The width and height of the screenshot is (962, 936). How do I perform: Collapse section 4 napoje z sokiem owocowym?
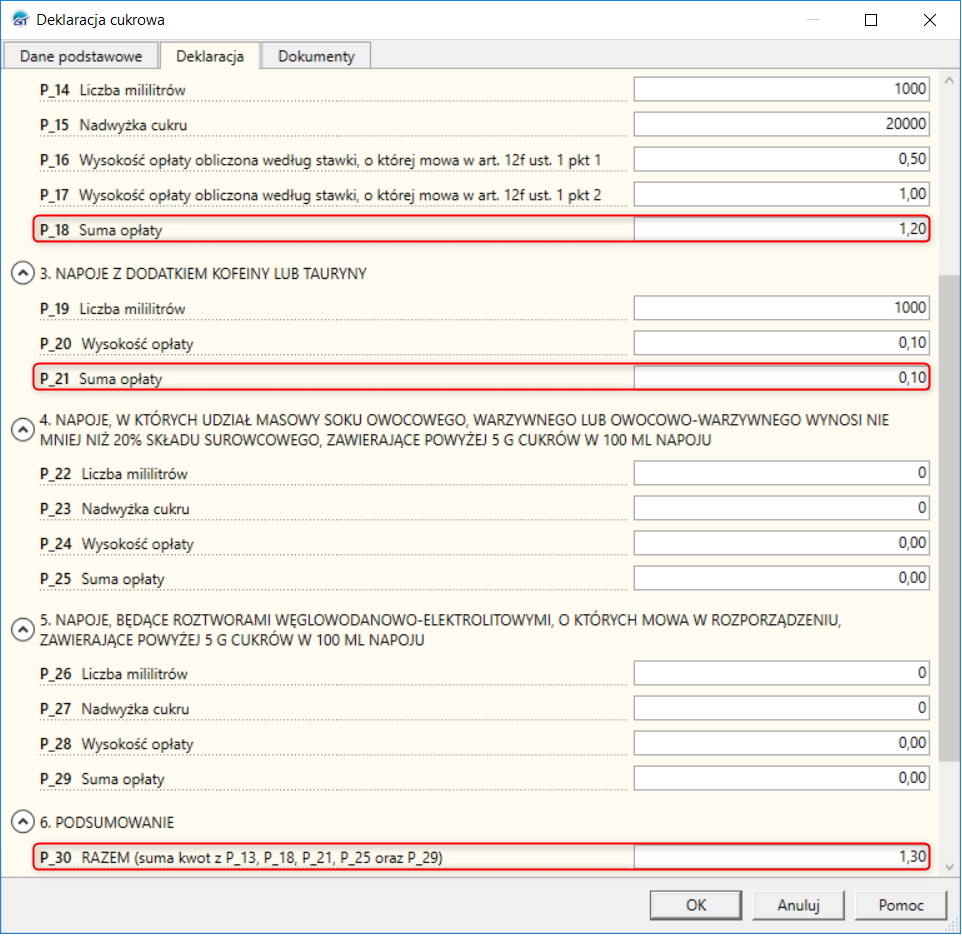(x=23, y=429)
